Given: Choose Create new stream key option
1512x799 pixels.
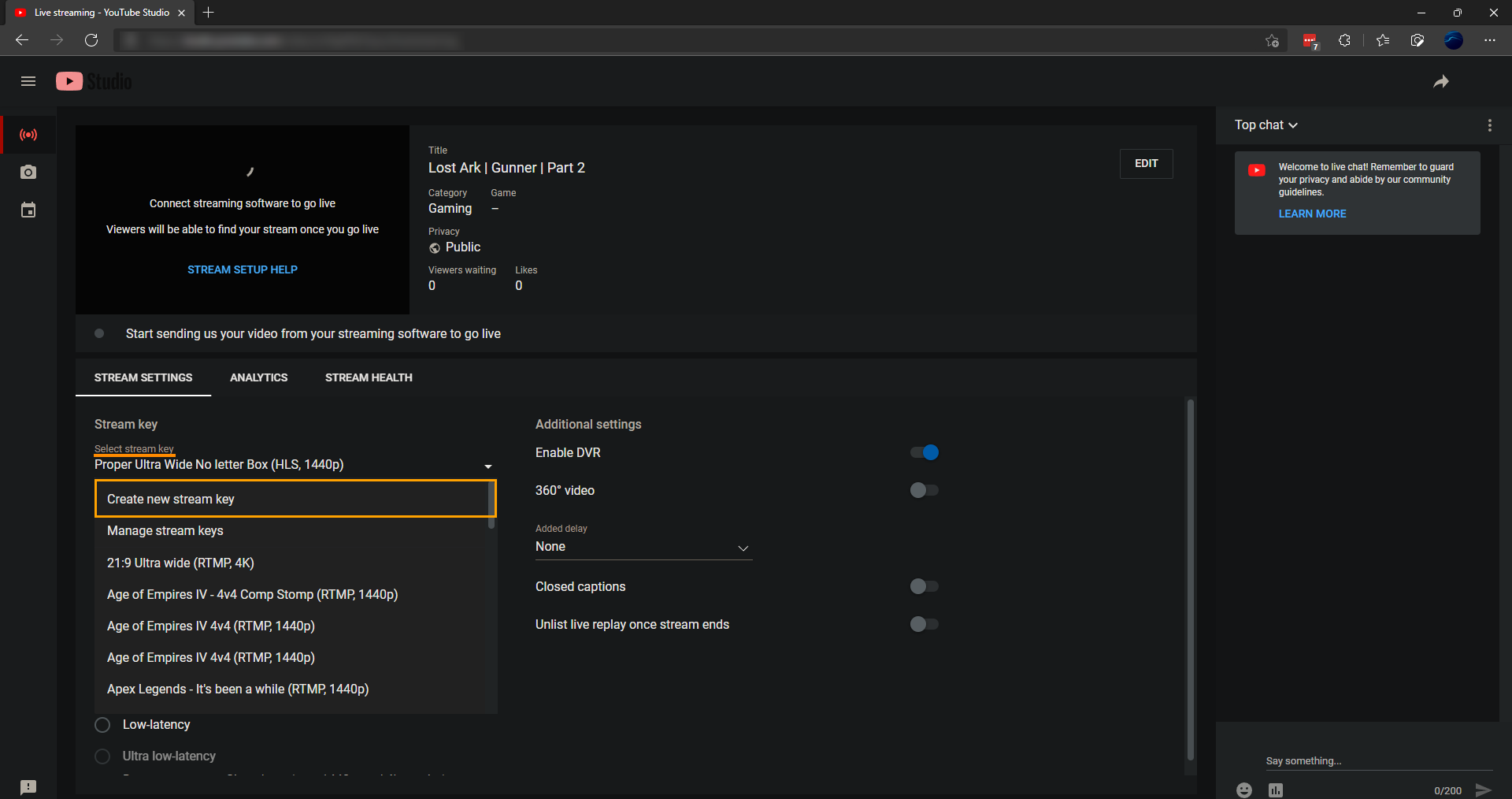Looking at the screenshot, I should [x=295, y=499].
